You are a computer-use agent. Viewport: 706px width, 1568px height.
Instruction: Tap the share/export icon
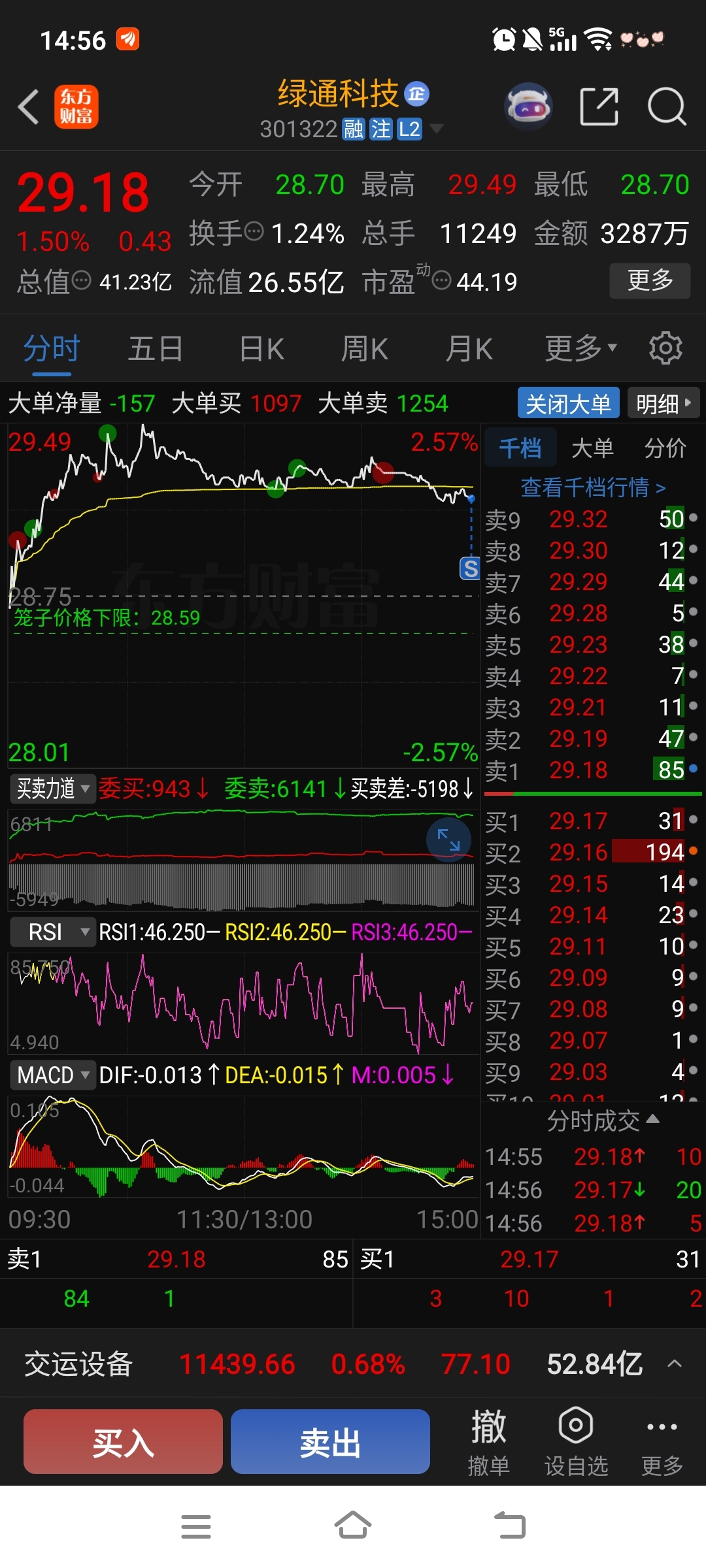(599, 106)
